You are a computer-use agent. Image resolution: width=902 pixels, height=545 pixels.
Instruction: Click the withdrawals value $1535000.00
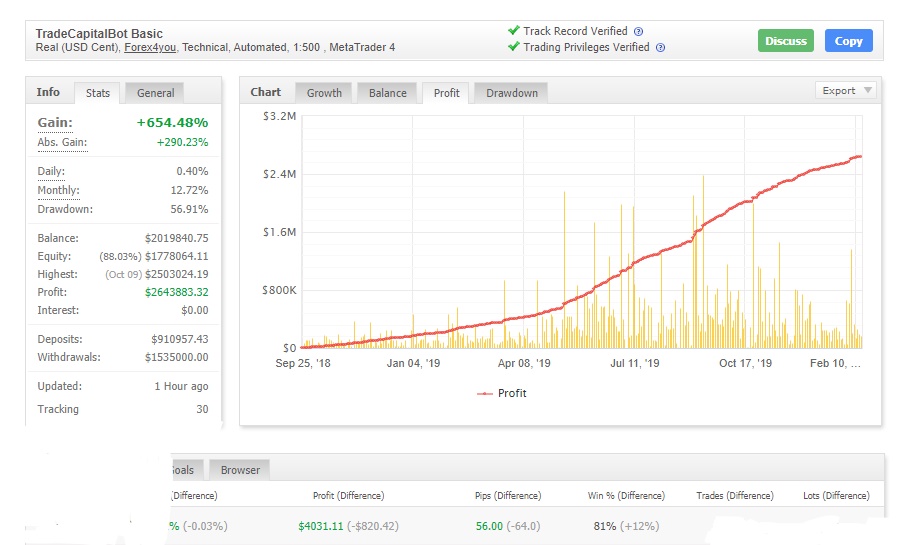[x=177, y=357]
